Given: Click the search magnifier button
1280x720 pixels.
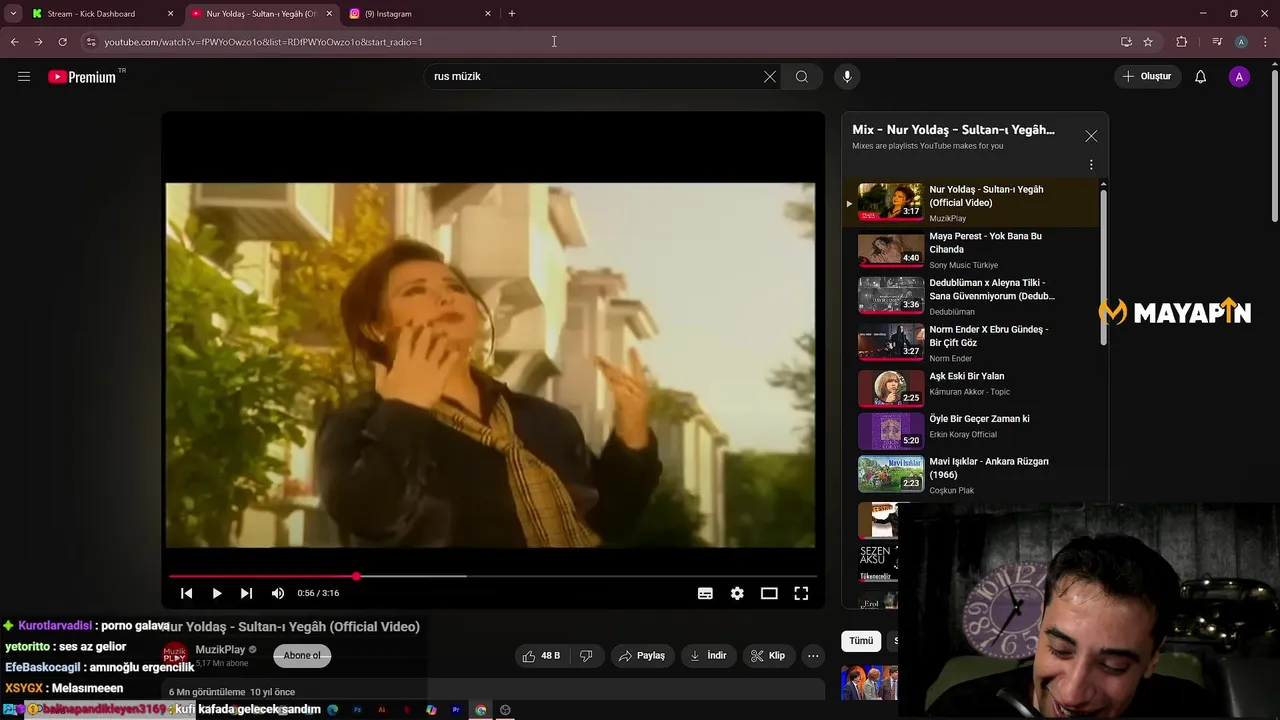Looking at the screenshot, I should coord(802,77).
